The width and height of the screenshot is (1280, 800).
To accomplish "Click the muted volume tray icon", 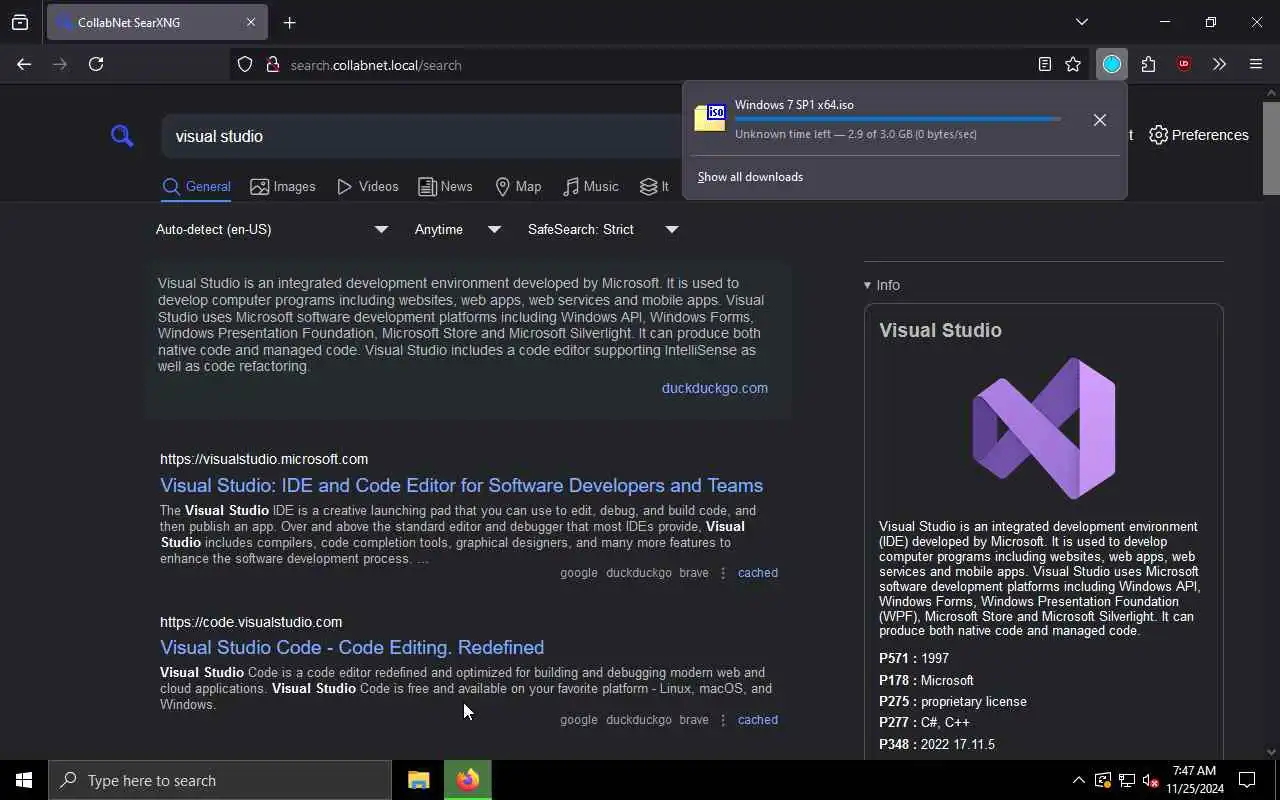I will [1150, 780].
